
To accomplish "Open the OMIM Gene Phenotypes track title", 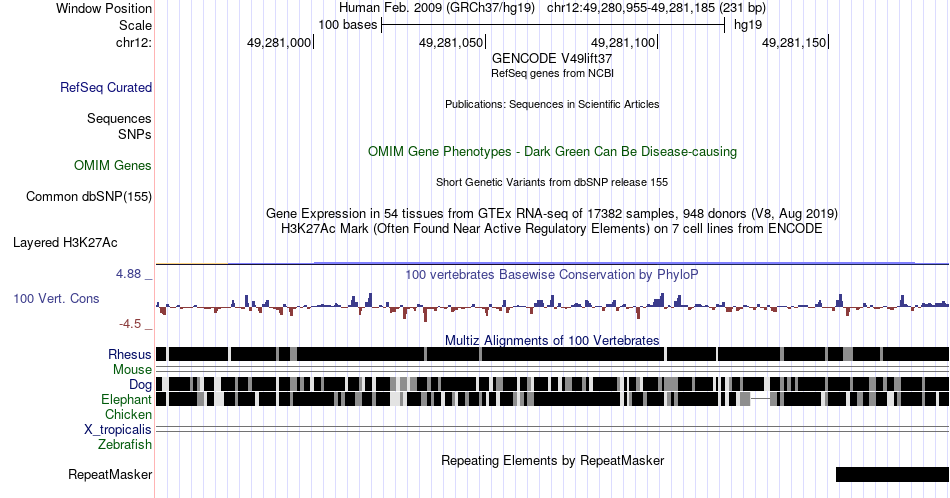I will (x=553, y=151).
